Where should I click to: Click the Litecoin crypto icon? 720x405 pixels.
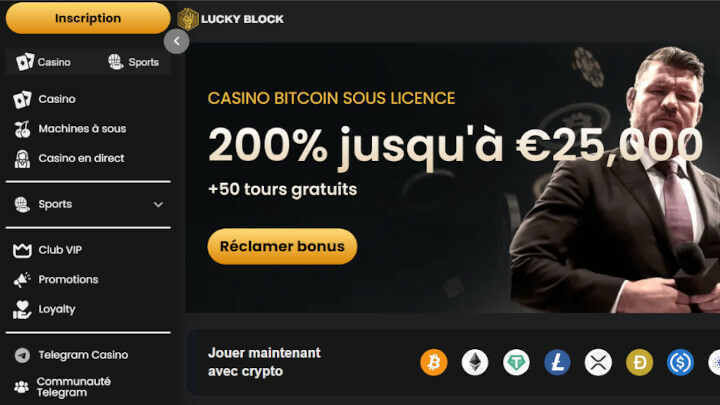pos(557,362)
